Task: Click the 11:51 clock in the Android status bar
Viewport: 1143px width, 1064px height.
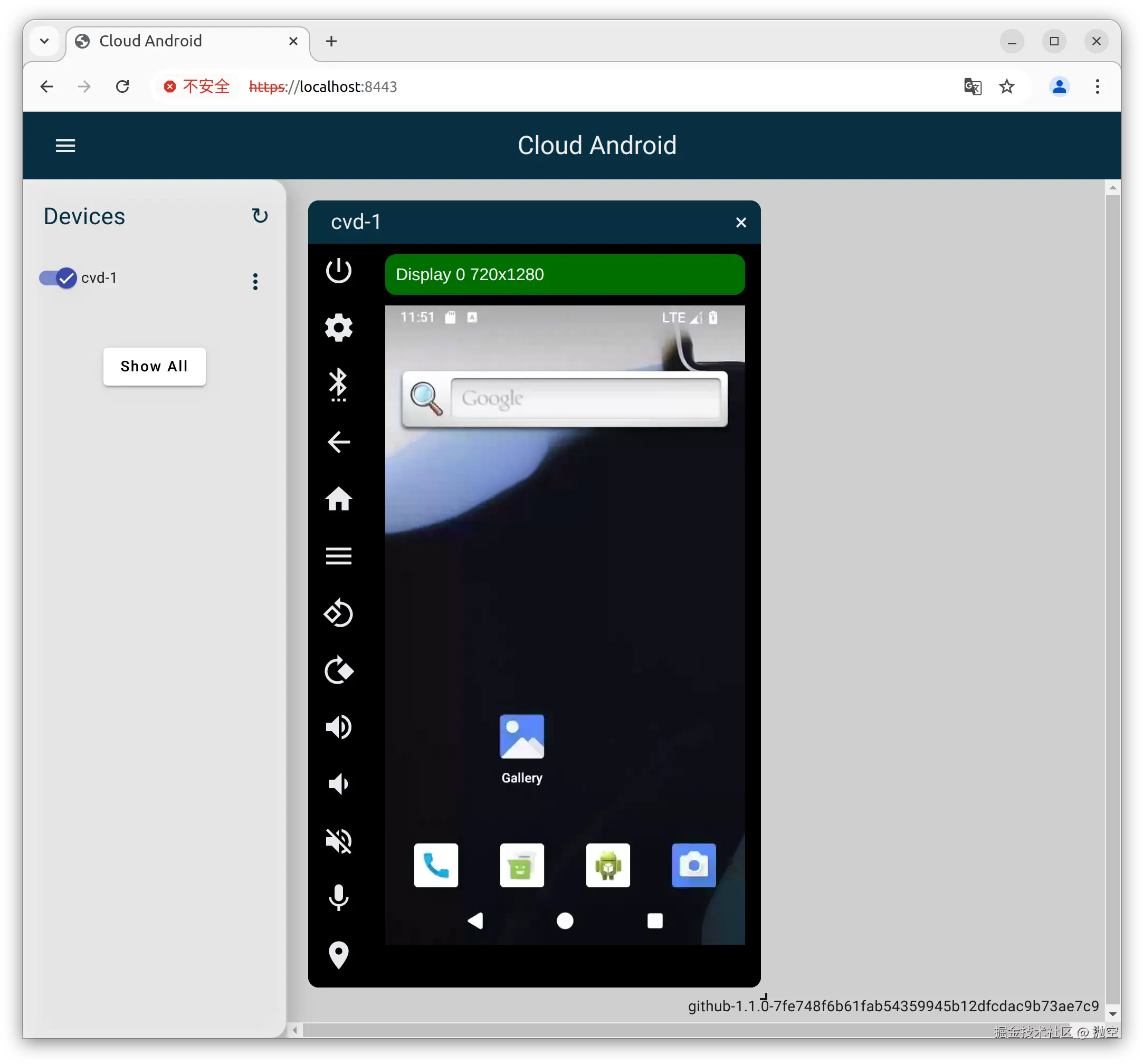Action: (x=417, y=318)
